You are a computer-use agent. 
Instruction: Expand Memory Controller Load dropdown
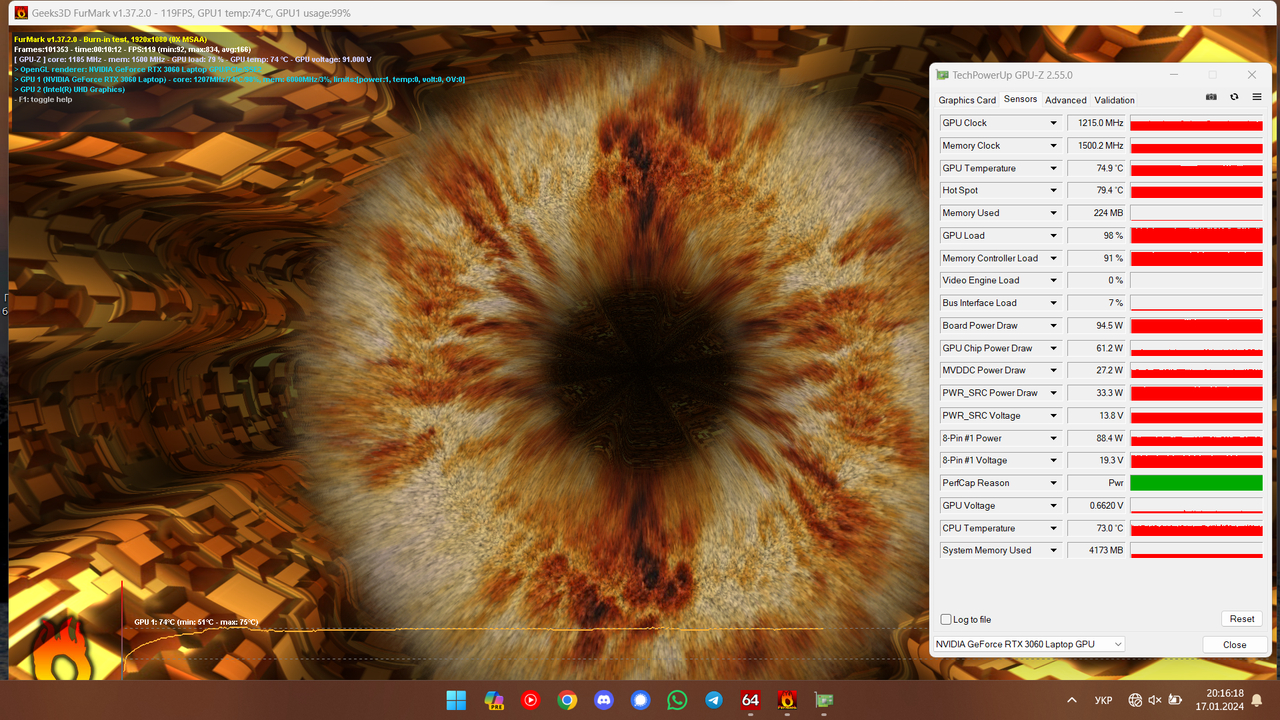(1053, 258)
